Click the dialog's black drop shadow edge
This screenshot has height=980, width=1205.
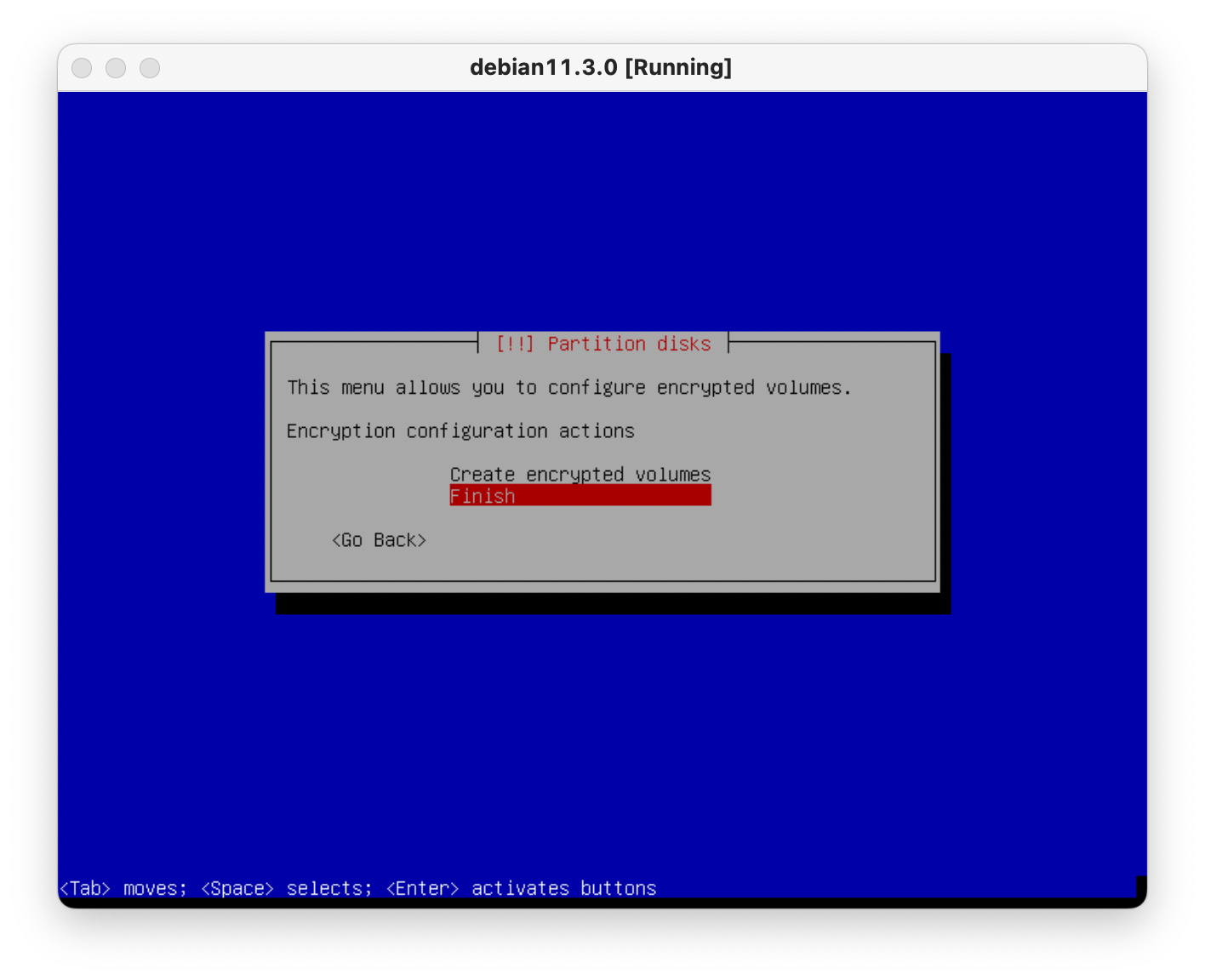pos(613,603)
